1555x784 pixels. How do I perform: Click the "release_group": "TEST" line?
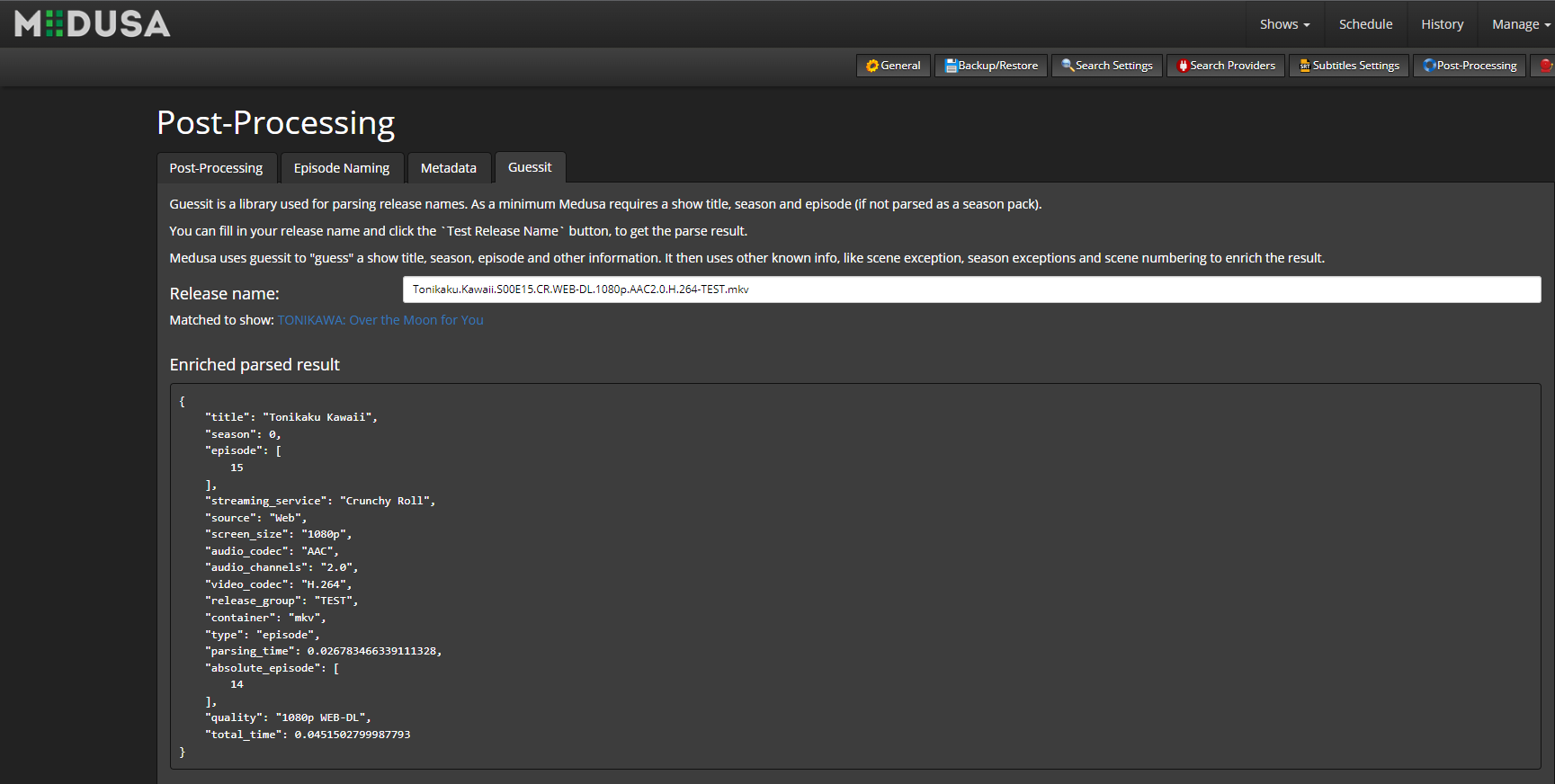[x=282, y=601]
